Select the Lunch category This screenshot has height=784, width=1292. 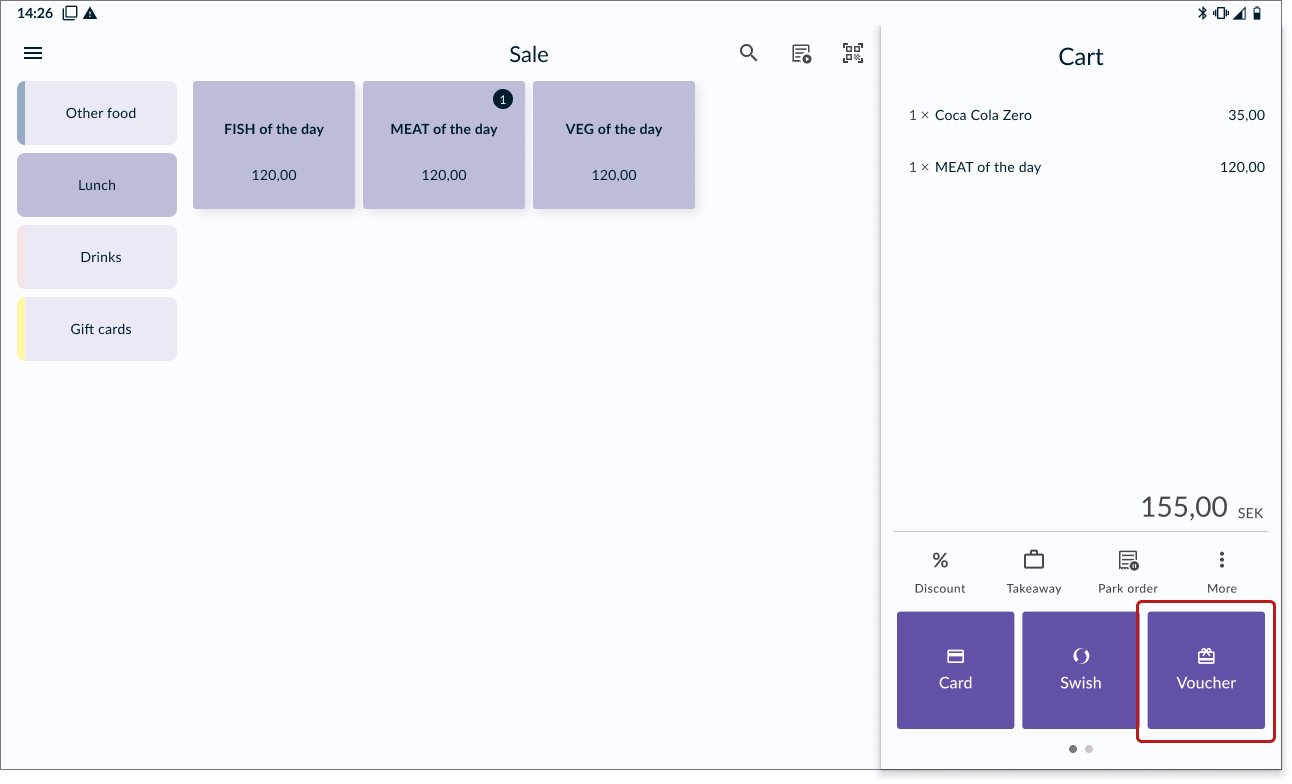[x=97, y=185]
